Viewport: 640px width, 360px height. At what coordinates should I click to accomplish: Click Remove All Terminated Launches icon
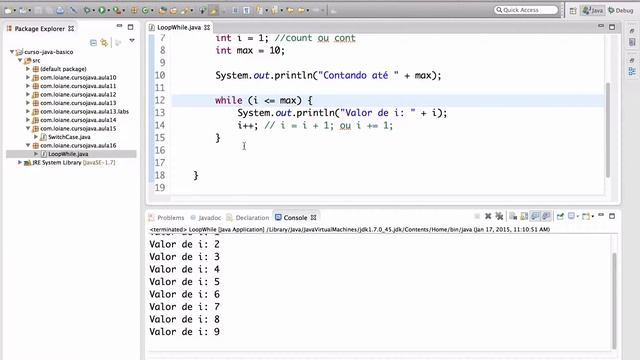(x=499, y=216)
